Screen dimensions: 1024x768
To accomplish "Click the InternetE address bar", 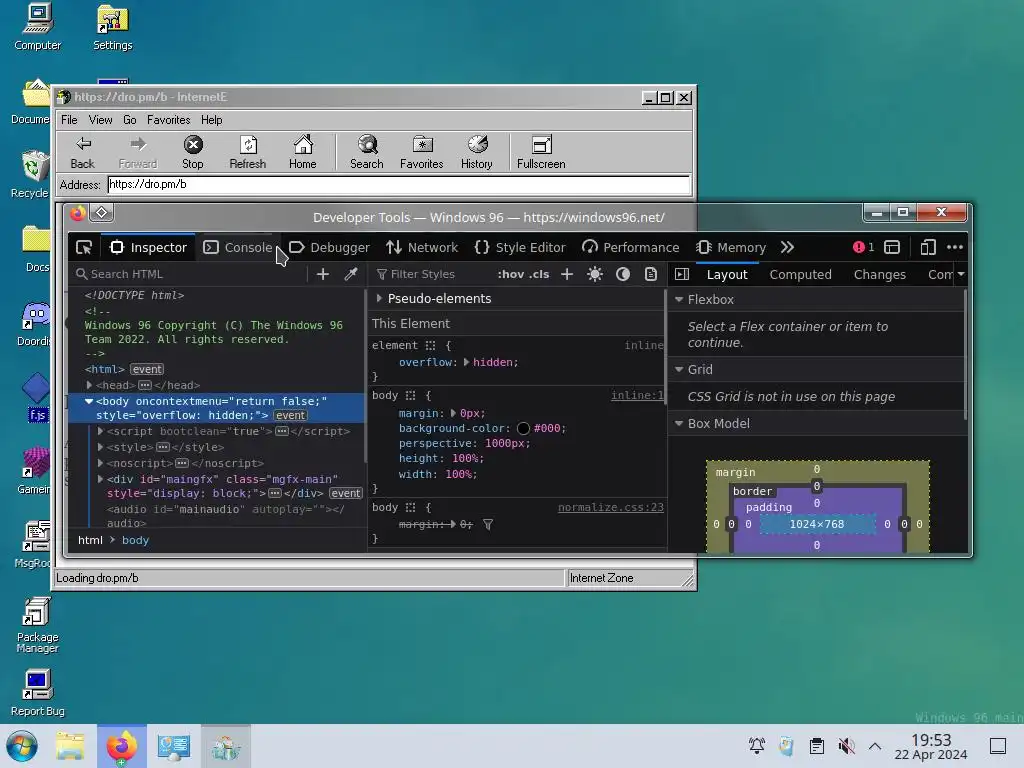I will click(399, 184).
